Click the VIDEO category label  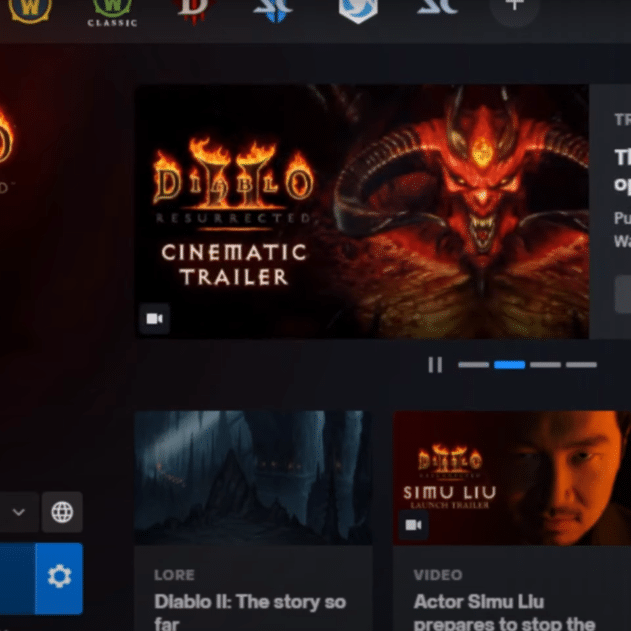coord(438,575)
